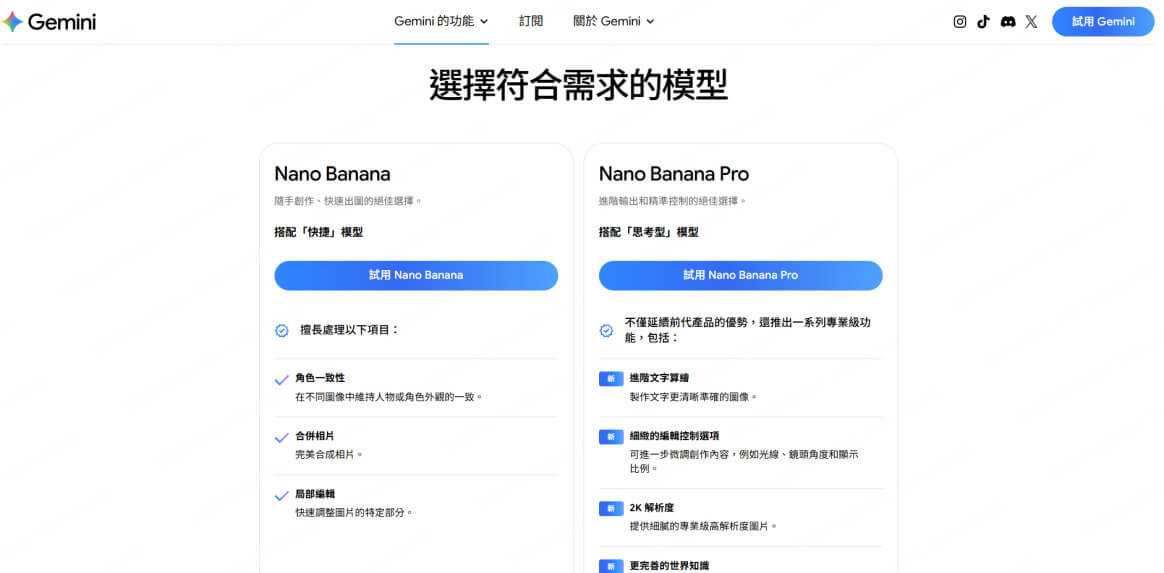The height and width of the screenshot is (573, 1164).
Task: Click the 角色一致性 feature title
Action: click(x=320, y=378)
